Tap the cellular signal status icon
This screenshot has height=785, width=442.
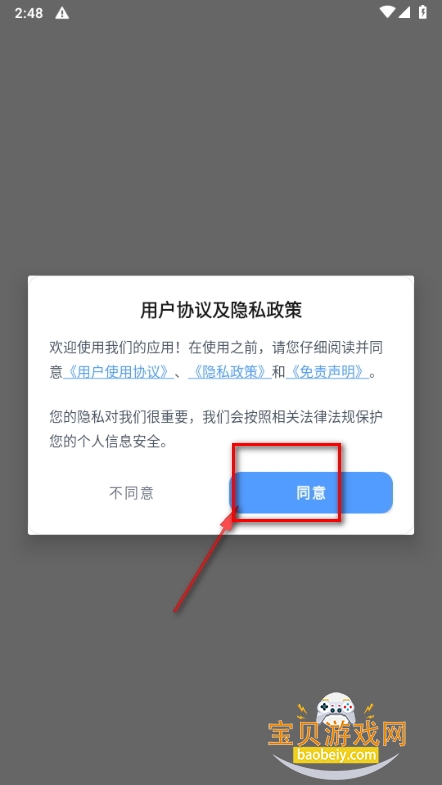click(404, 12)
